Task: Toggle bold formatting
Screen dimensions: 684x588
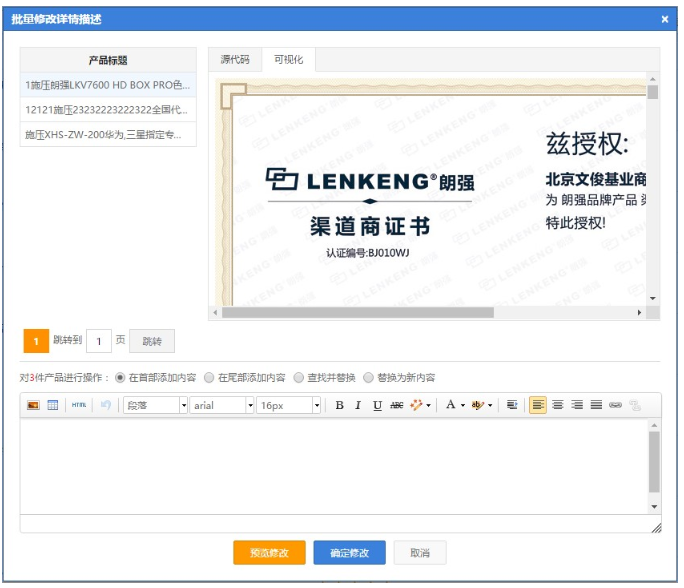Action: click(x=339, y=405)
